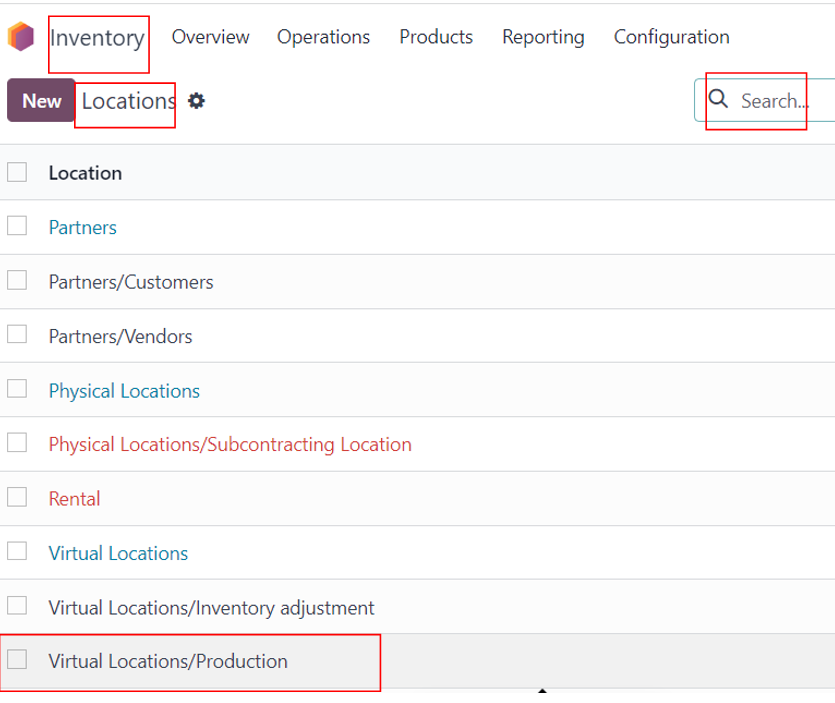The image size is (835, 703).
Task: Check the box for Rental row
Action: [x=17, y=497]
